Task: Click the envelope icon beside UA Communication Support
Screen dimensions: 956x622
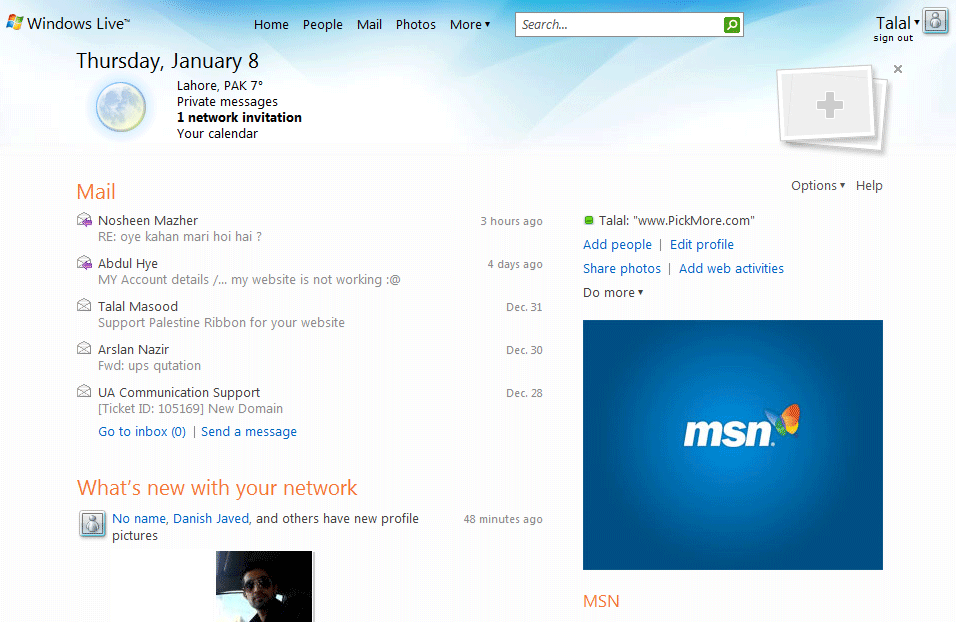Action: coord(84,391)
